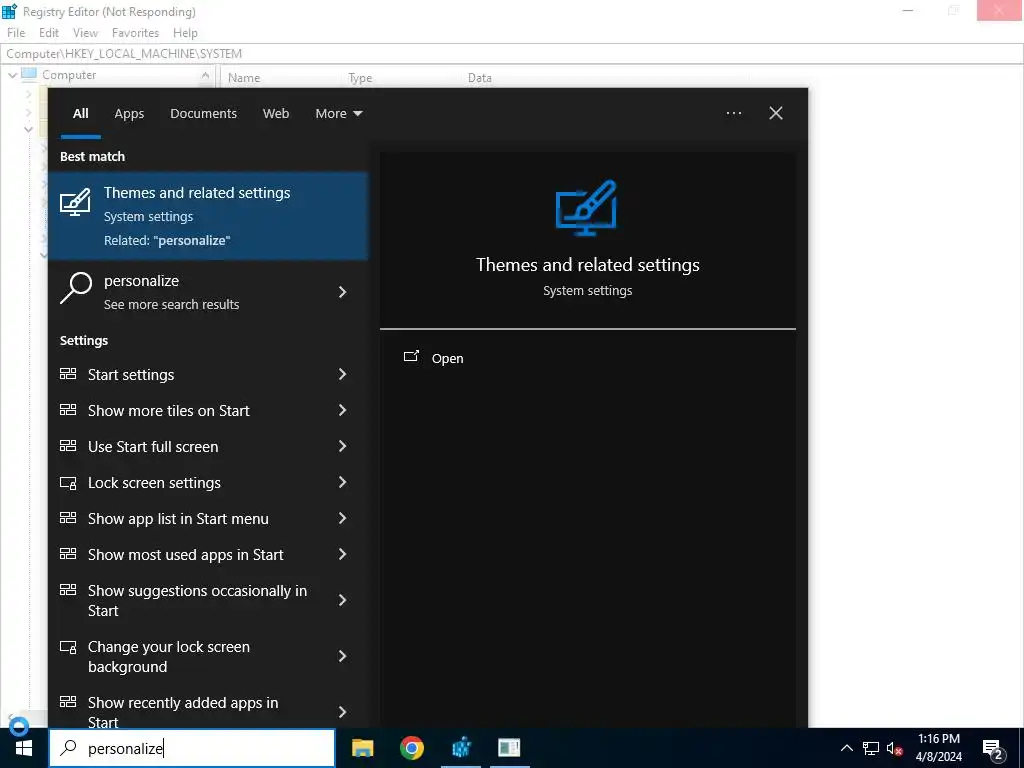The image size is (1024, 768).
Task: Click the Windows Start button
Action: click(24, 748)
